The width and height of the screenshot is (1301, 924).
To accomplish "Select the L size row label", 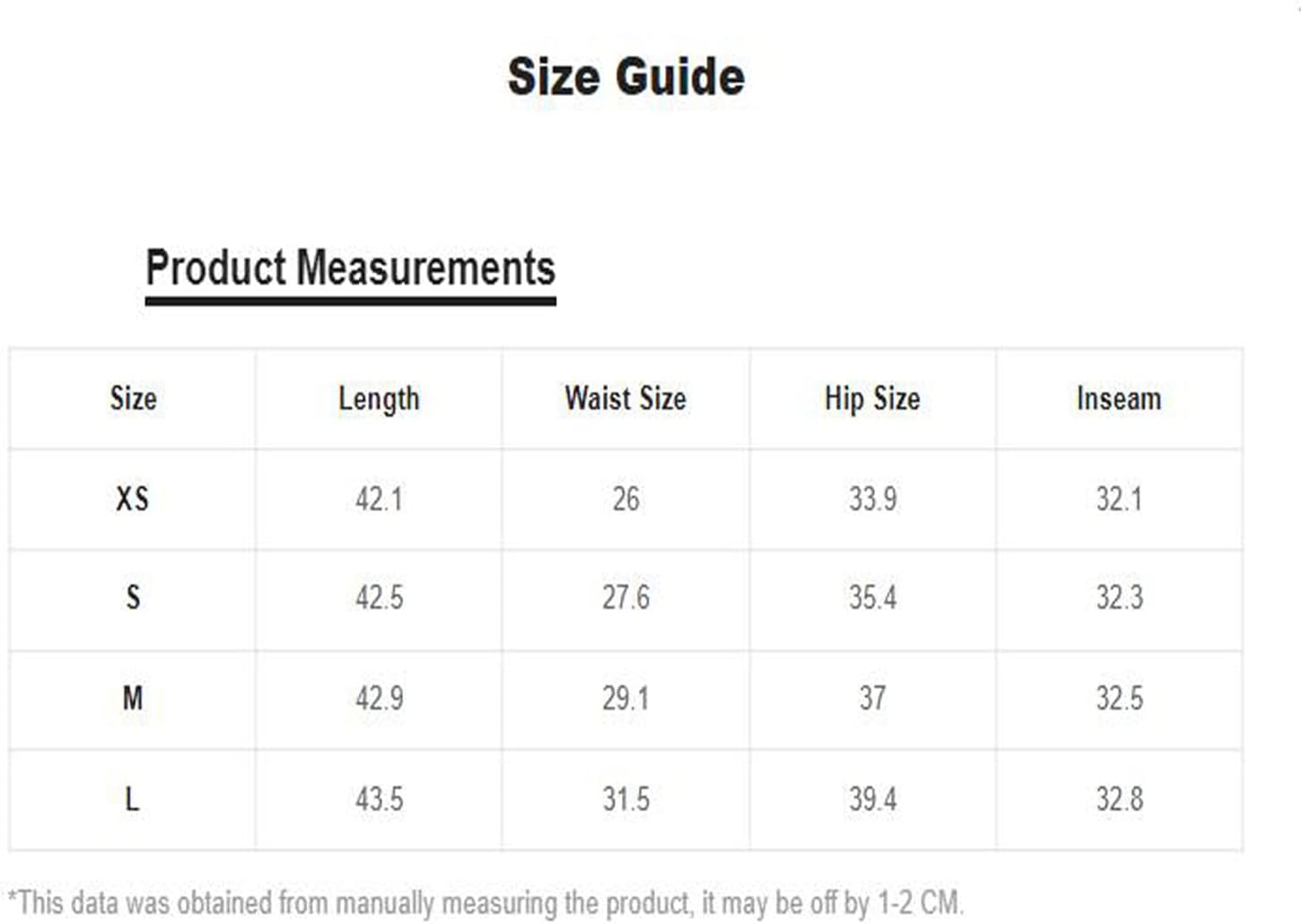I will coord(132,798).
